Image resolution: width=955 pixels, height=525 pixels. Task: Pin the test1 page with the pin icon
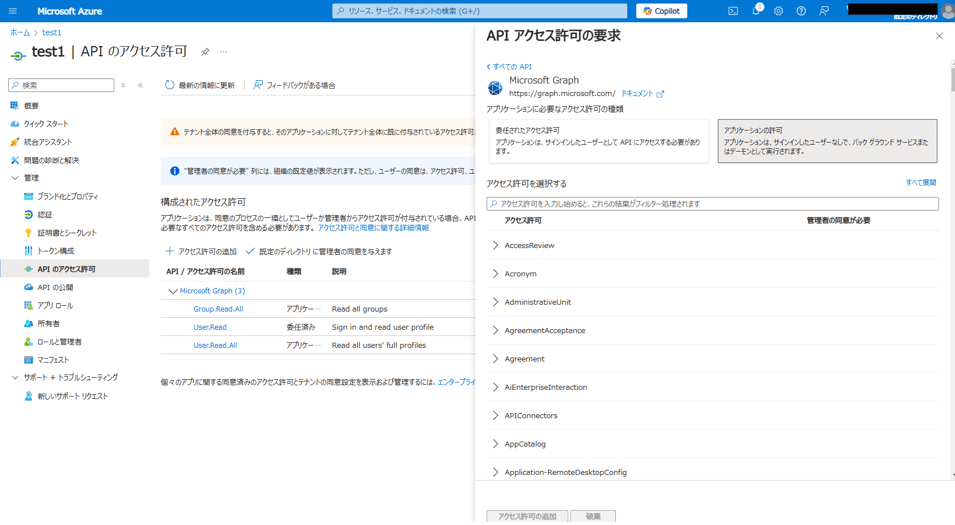205,52
